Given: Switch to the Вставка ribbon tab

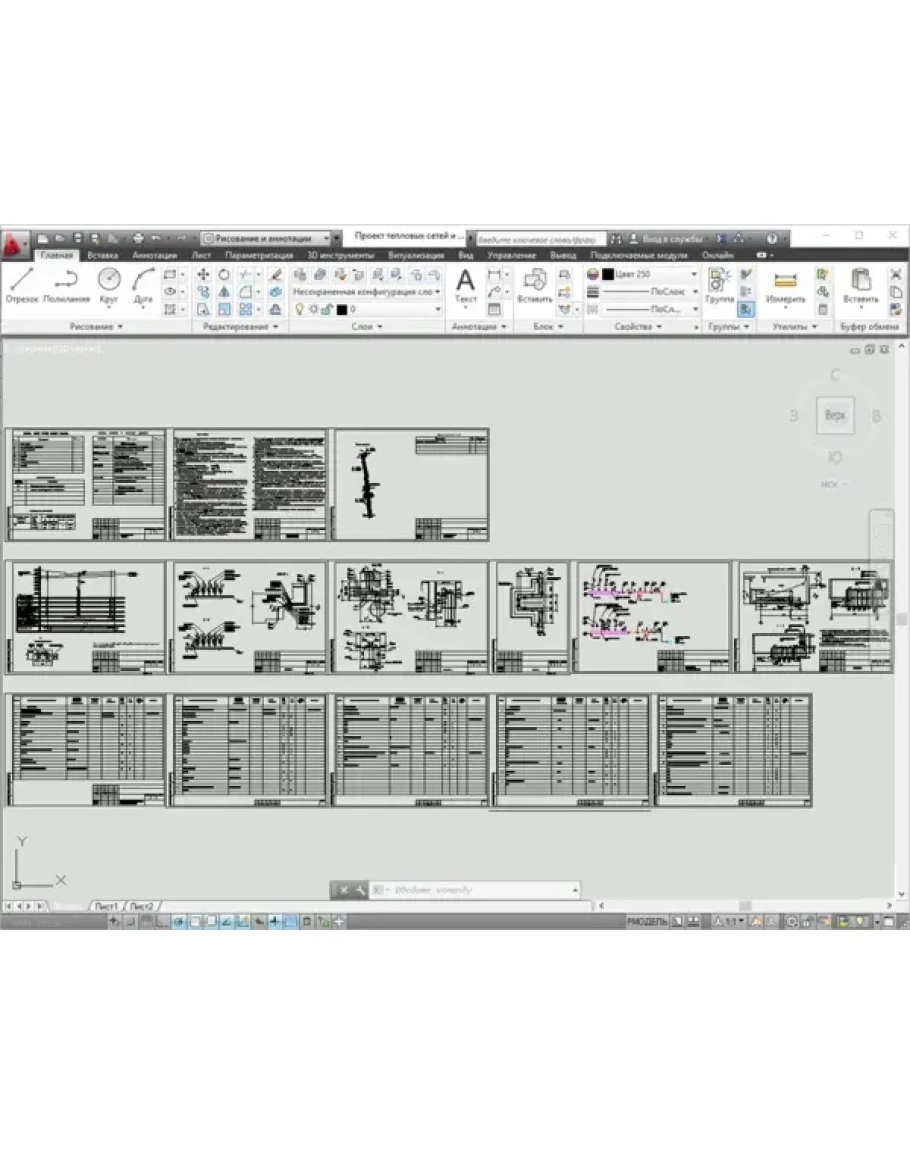Looking at the screenshot, I should [102, 256].
